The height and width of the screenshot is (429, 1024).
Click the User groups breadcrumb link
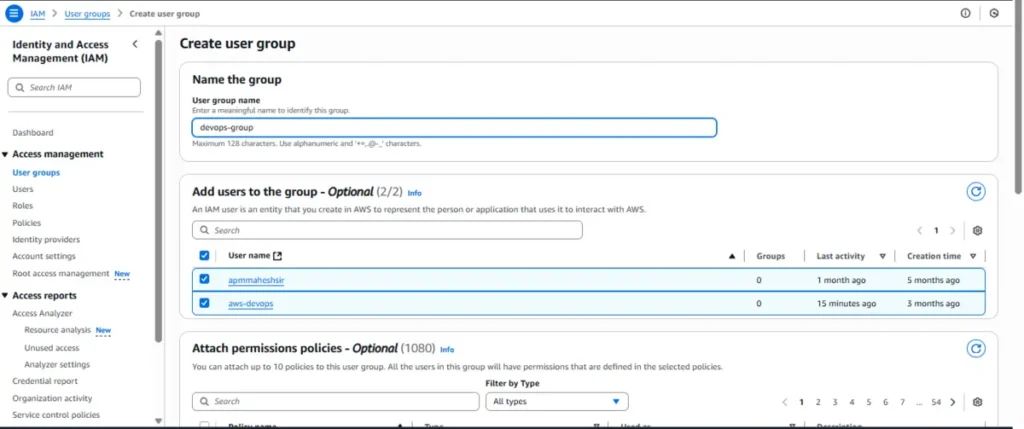(88, 13)
